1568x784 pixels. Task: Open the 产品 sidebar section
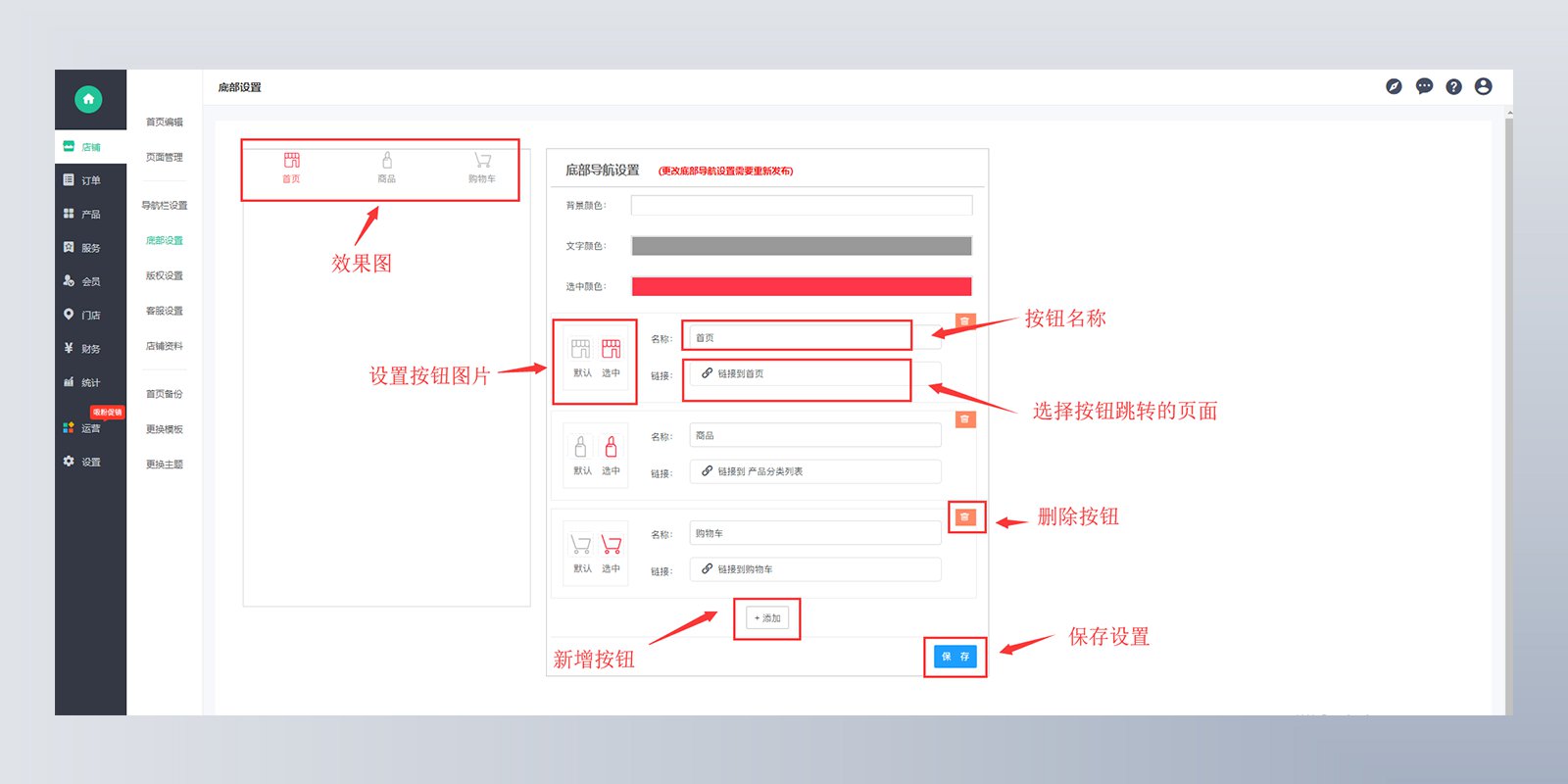(90, 214)
